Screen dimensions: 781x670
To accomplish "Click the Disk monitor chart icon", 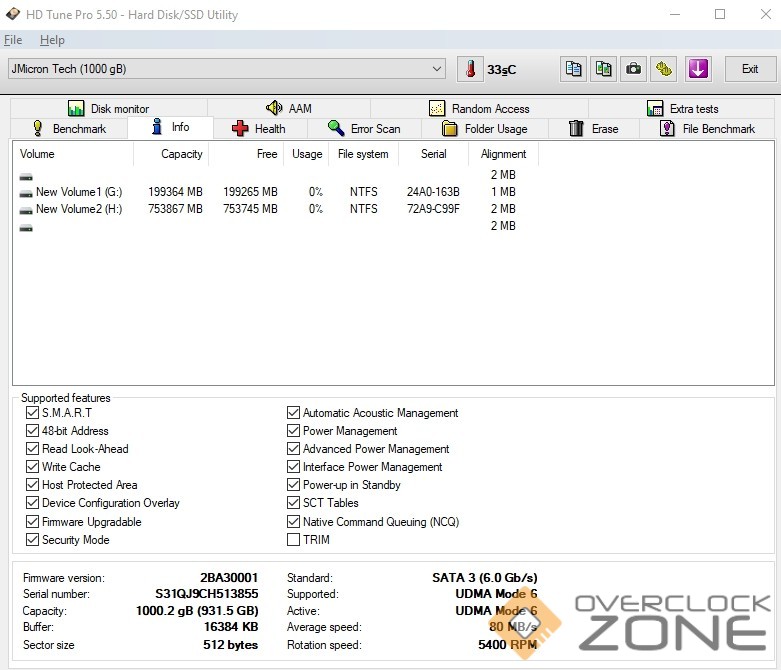I will click(76, 108).
